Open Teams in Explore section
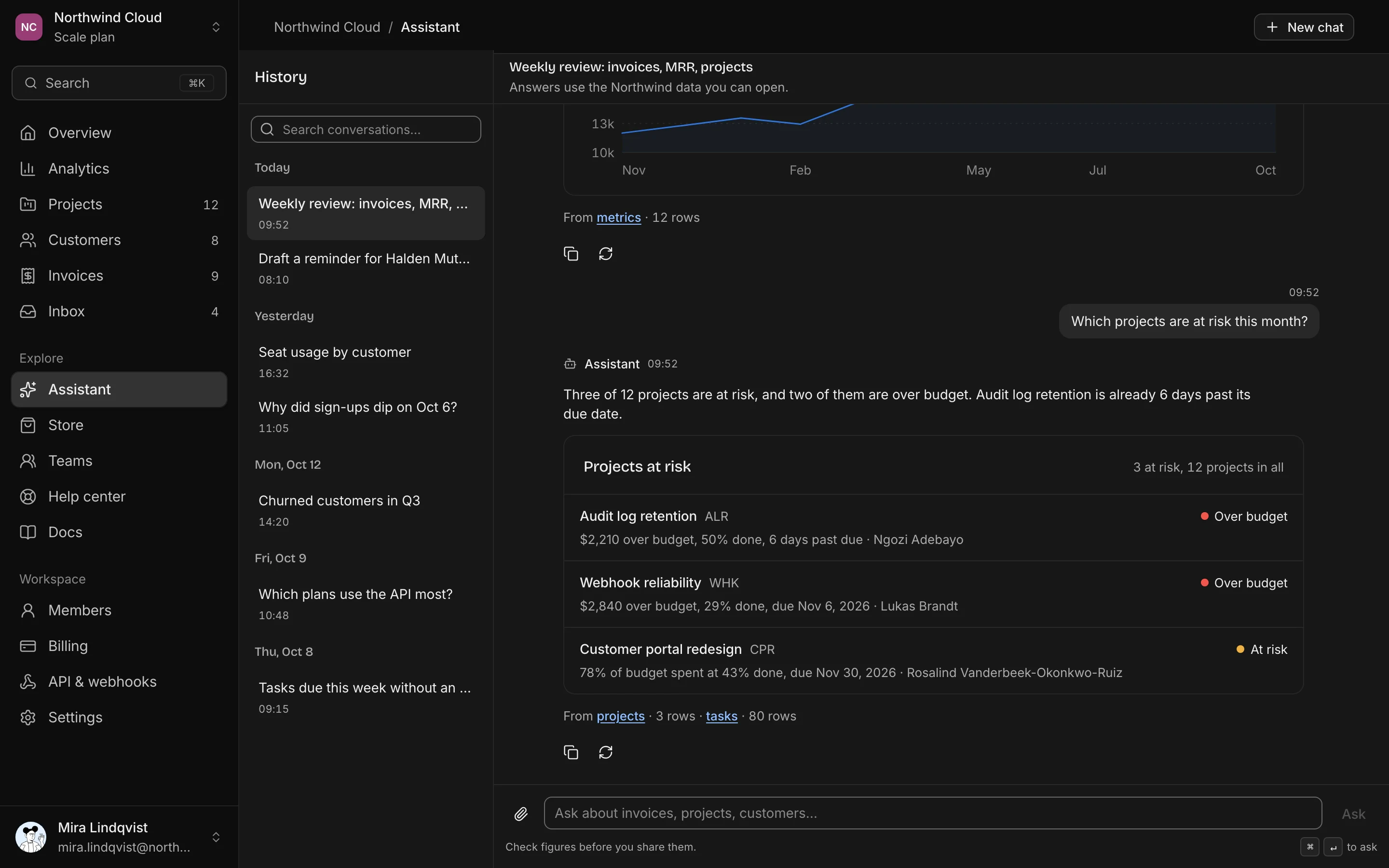The width and height of the screenshot is (1389, 868). click(119, 461)
